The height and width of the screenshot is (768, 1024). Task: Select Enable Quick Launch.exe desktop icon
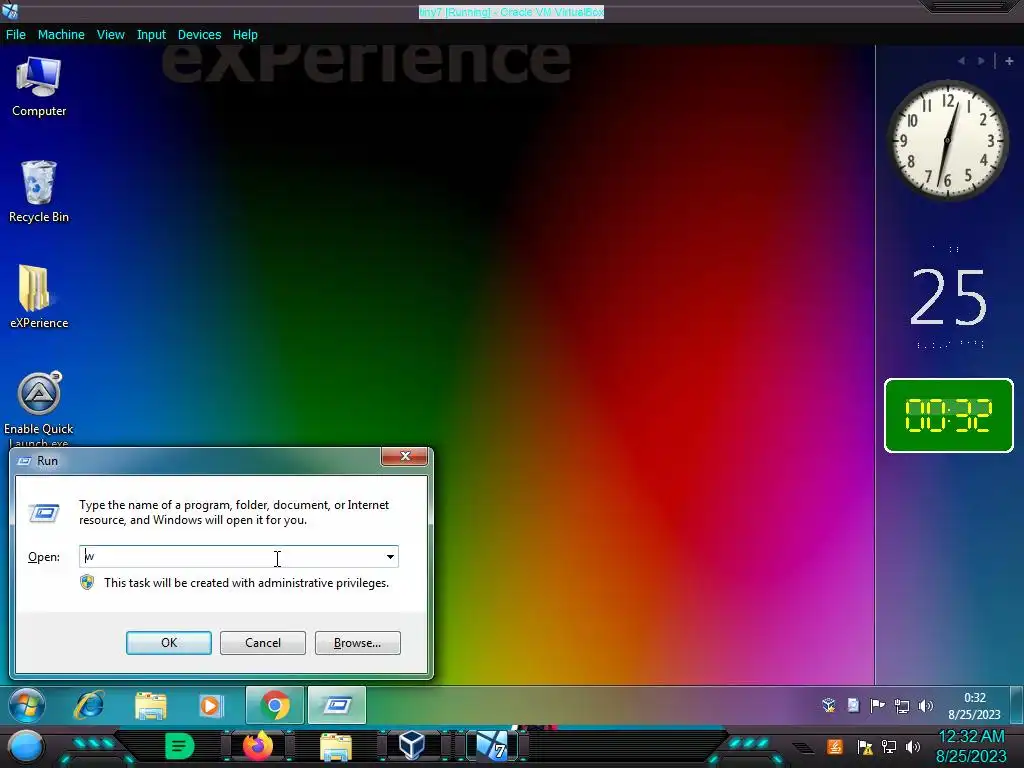[x=39, y=408]
